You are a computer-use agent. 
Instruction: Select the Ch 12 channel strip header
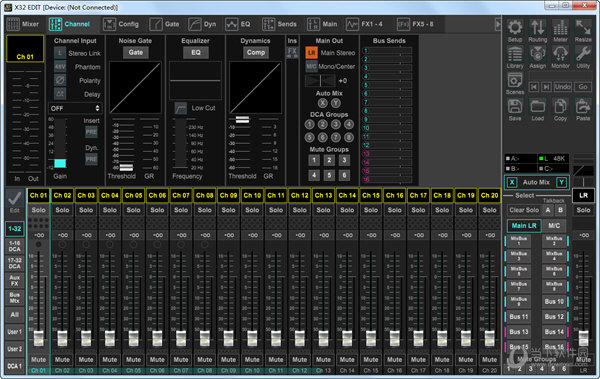click(300, 195)
